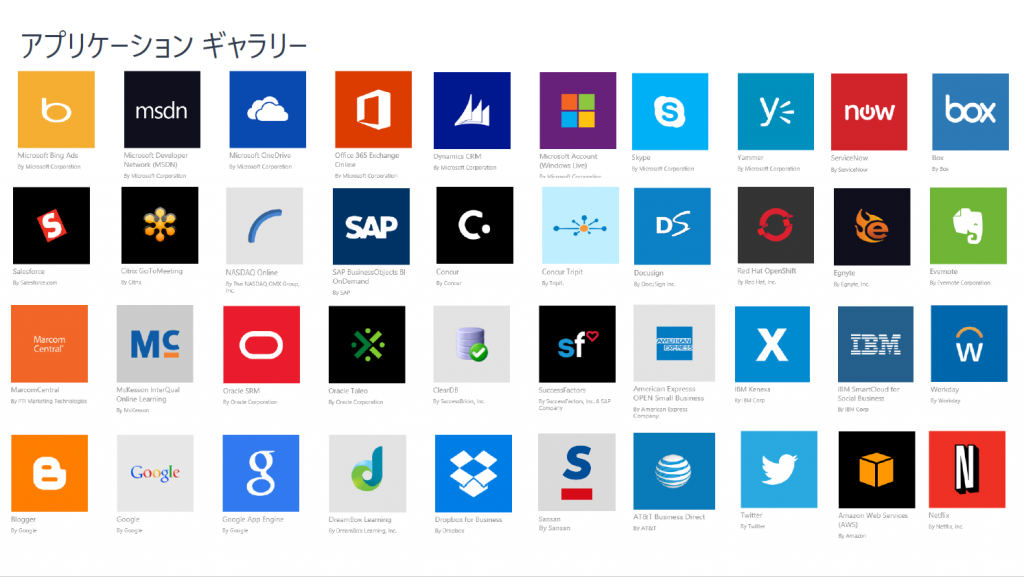
Task: Click the green Evernote elephant icon
Action: (968, 226)
